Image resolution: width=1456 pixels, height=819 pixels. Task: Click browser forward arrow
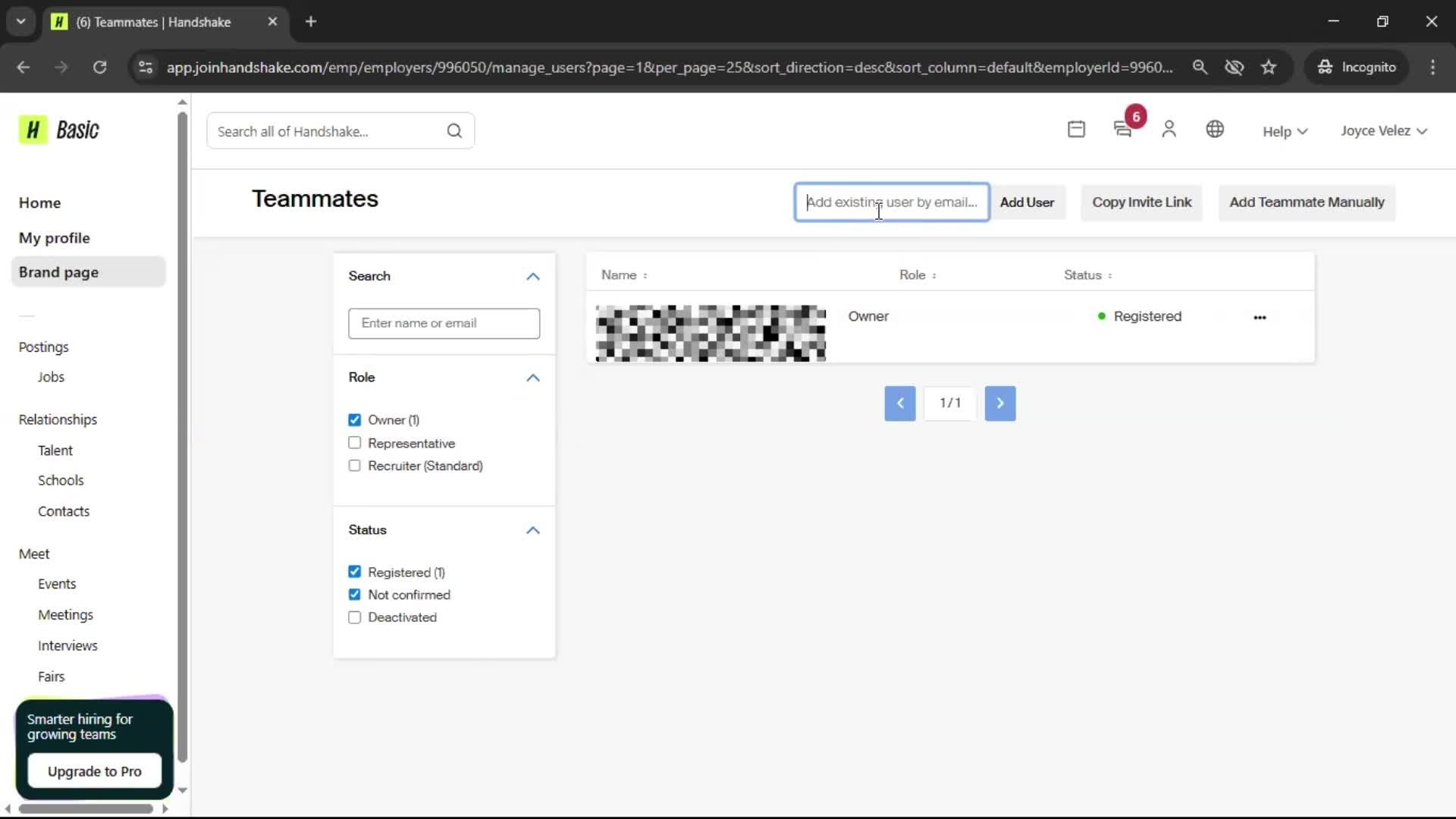pos(61,67)
